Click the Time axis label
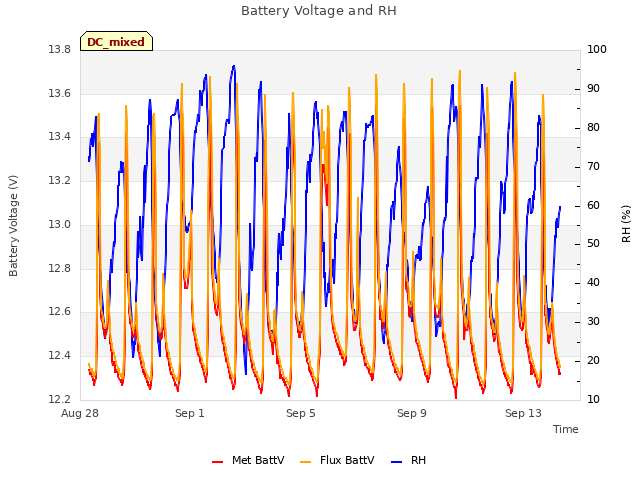Viewport: 640px width, 480px height. 566,429
